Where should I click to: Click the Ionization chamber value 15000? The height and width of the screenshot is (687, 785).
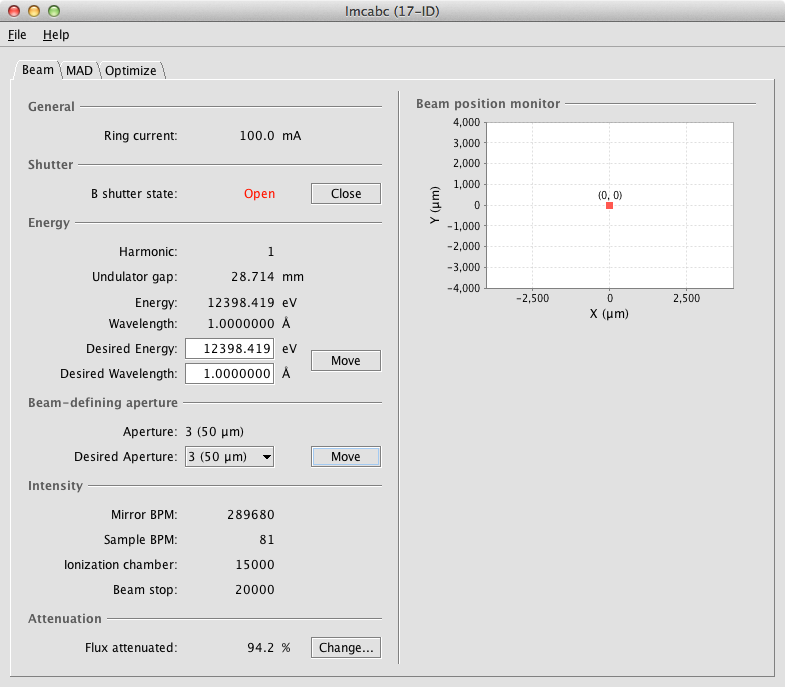coord(255,565)
